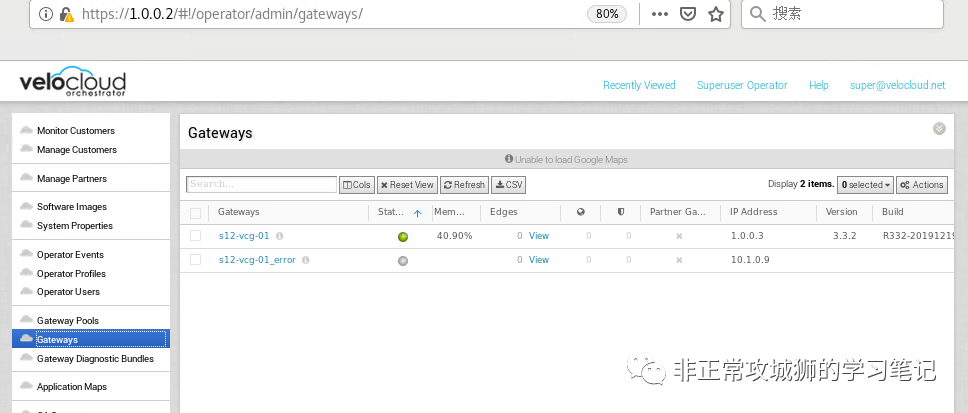This screenshot has width=968, height=413.
Task: Open Operator Users page
Action: coord(68,291)
